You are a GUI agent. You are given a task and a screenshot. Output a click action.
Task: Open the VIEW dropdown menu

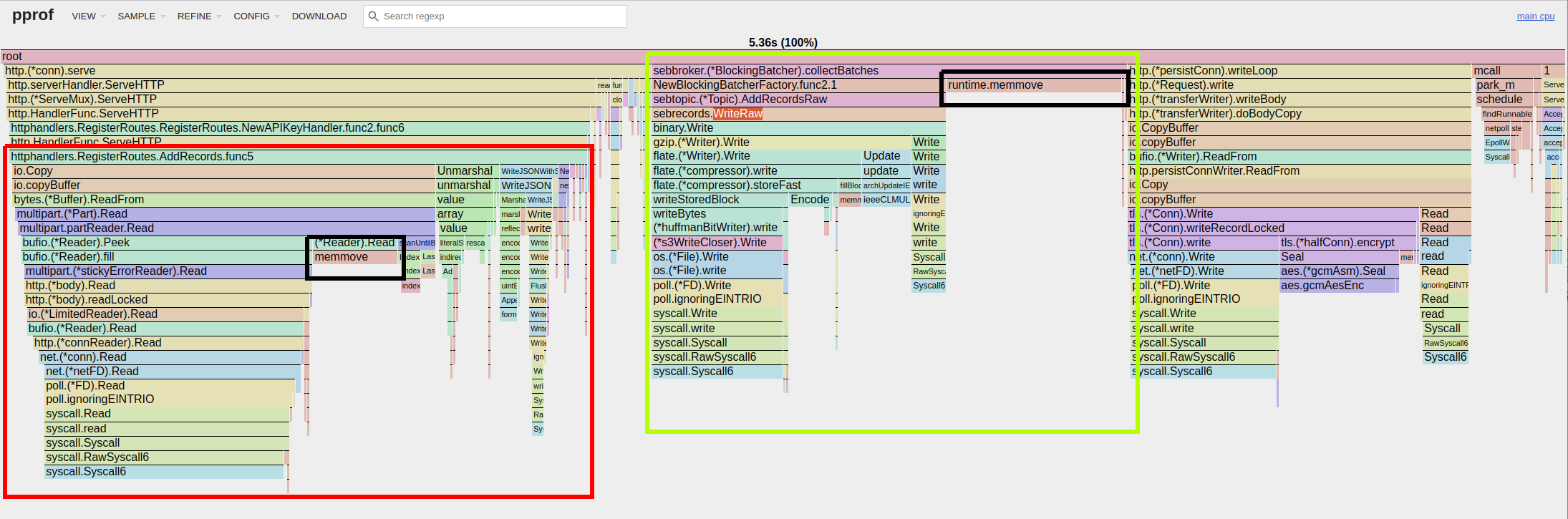88,16
